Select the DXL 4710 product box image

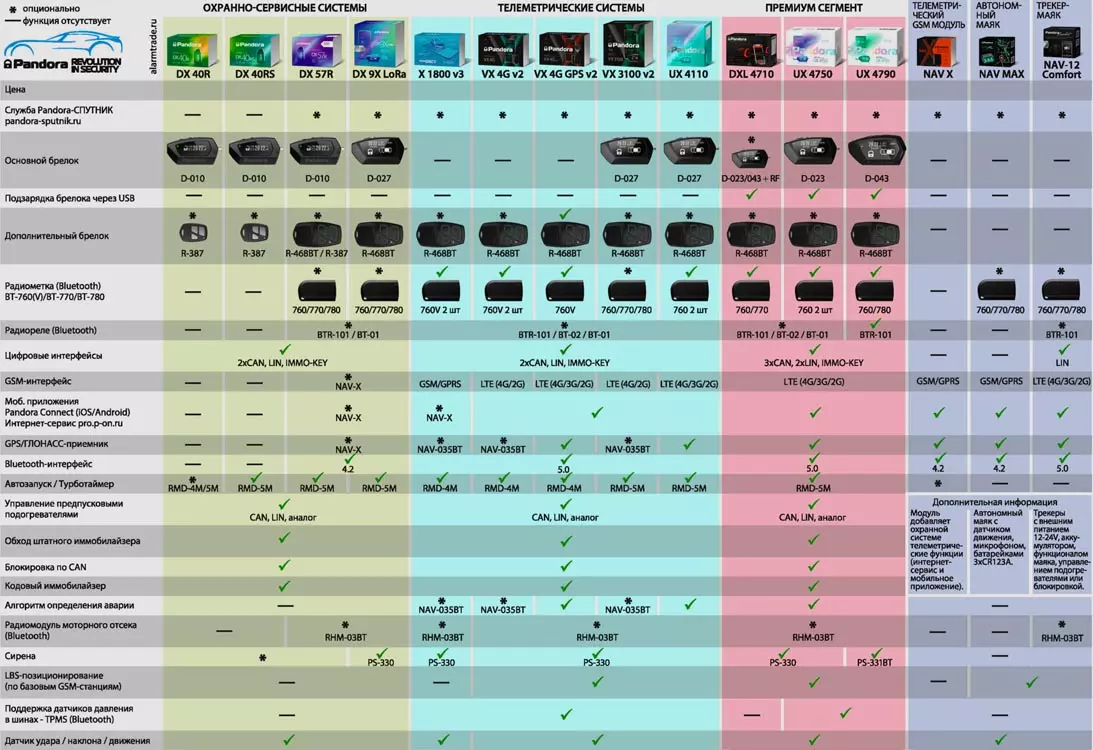751,49
